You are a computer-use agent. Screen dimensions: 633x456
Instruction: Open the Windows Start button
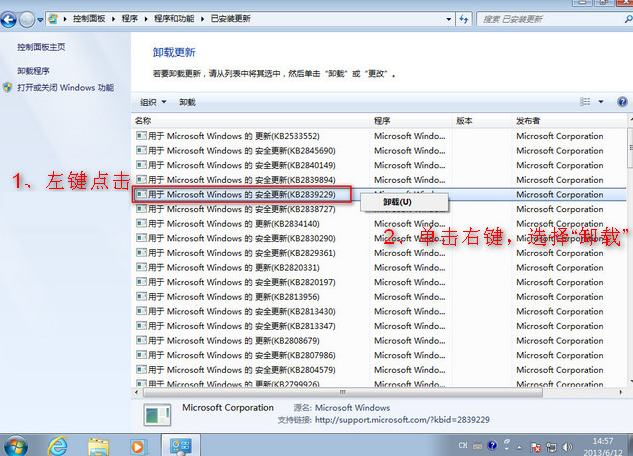coord(15,446)
